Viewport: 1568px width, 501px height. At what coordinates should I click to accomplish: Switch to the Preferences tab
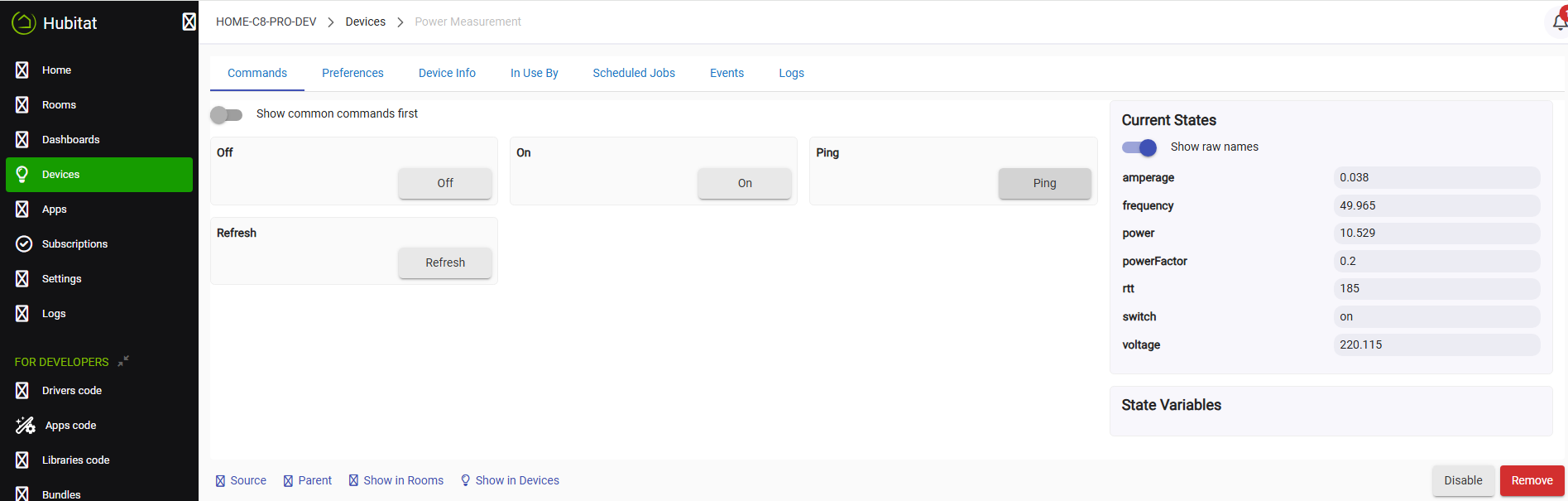pos(352,73)
